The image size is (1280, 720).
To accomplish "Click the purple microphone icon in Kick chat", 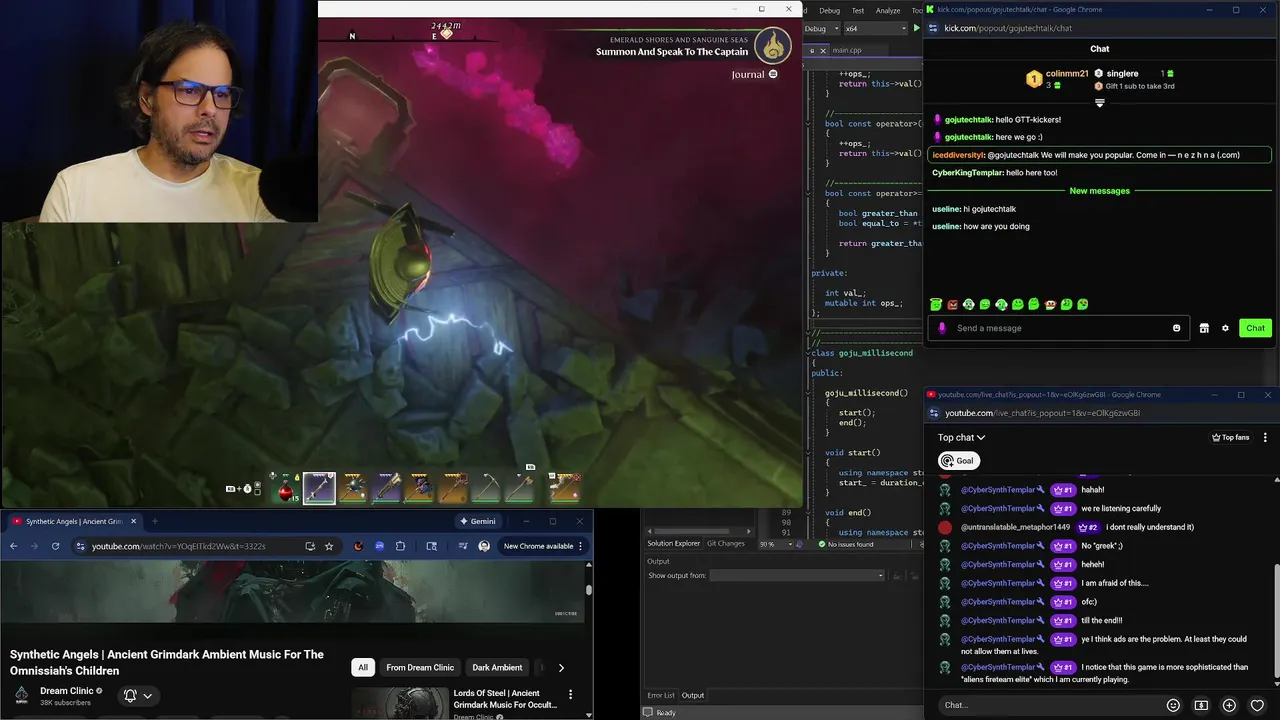I will 942,328.
